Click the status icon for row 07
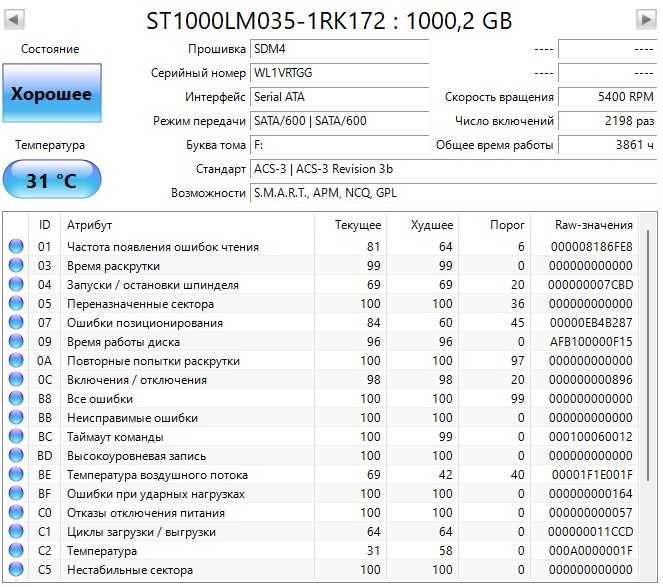The image size is (663, 587). coord(16,323)
